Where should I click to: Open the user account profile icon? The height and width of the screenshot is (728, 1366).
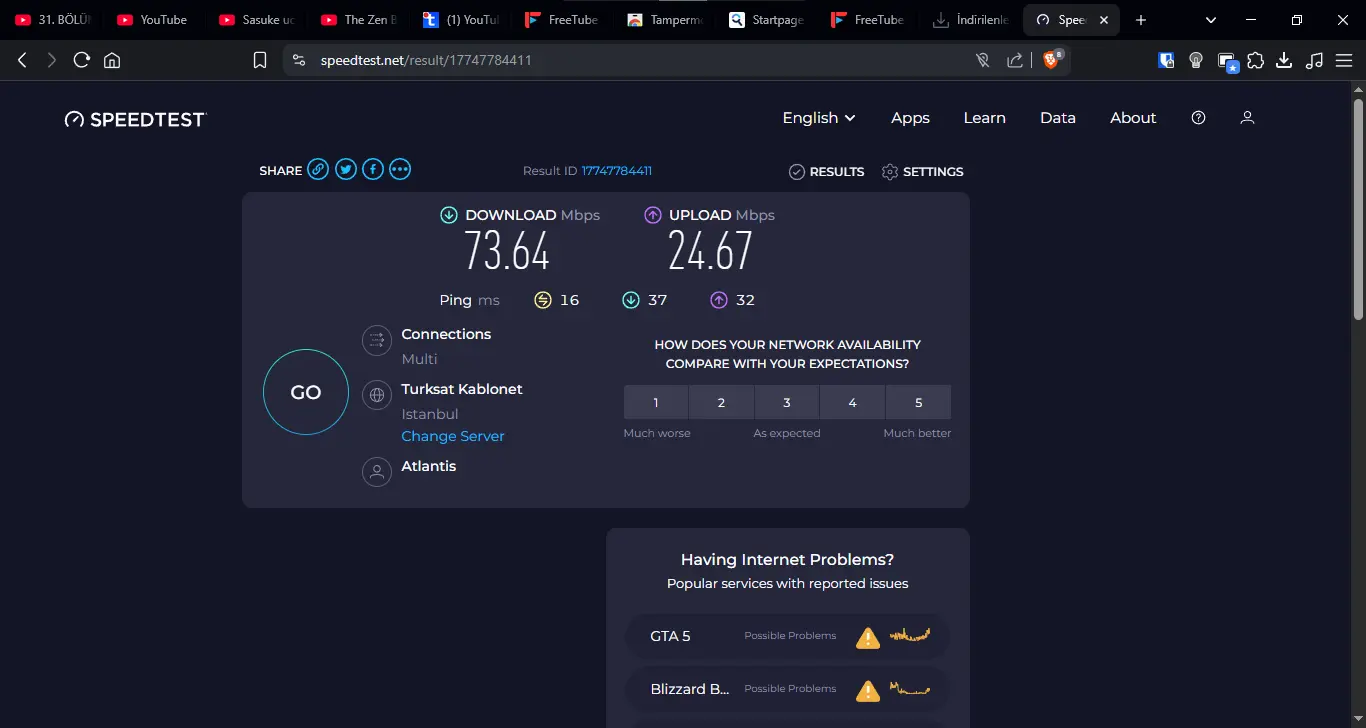(1247, 118)
